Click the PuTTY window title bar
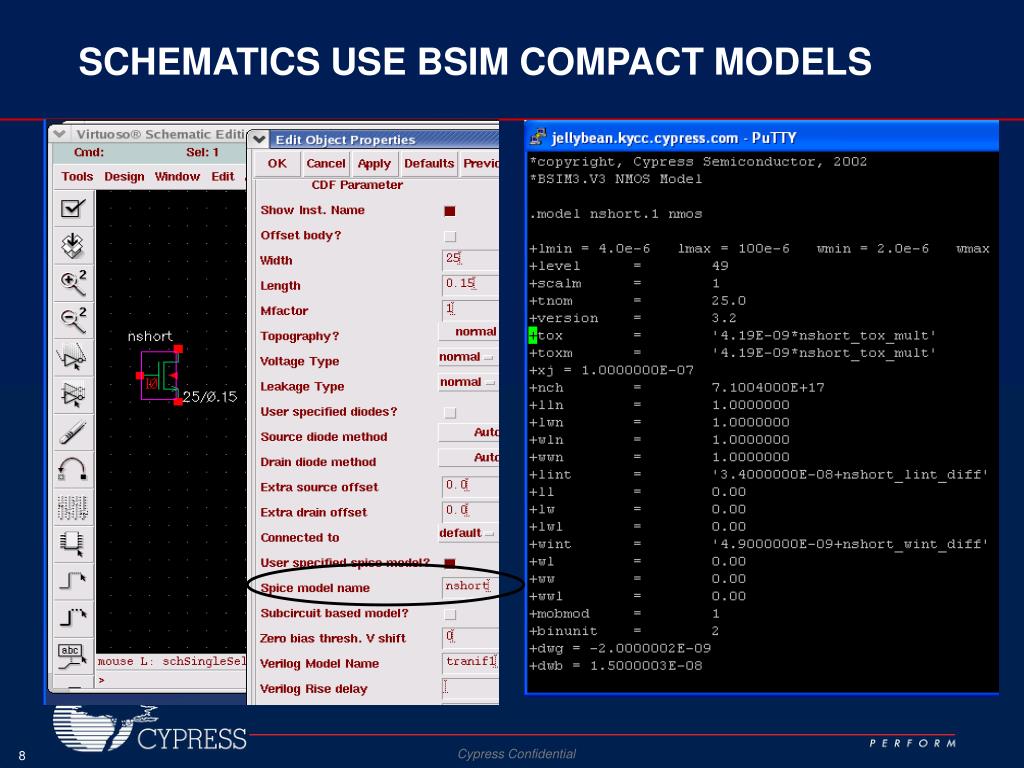Image resolution: width=1024 pixels, height=768 pixels. (x=762, y=137)
